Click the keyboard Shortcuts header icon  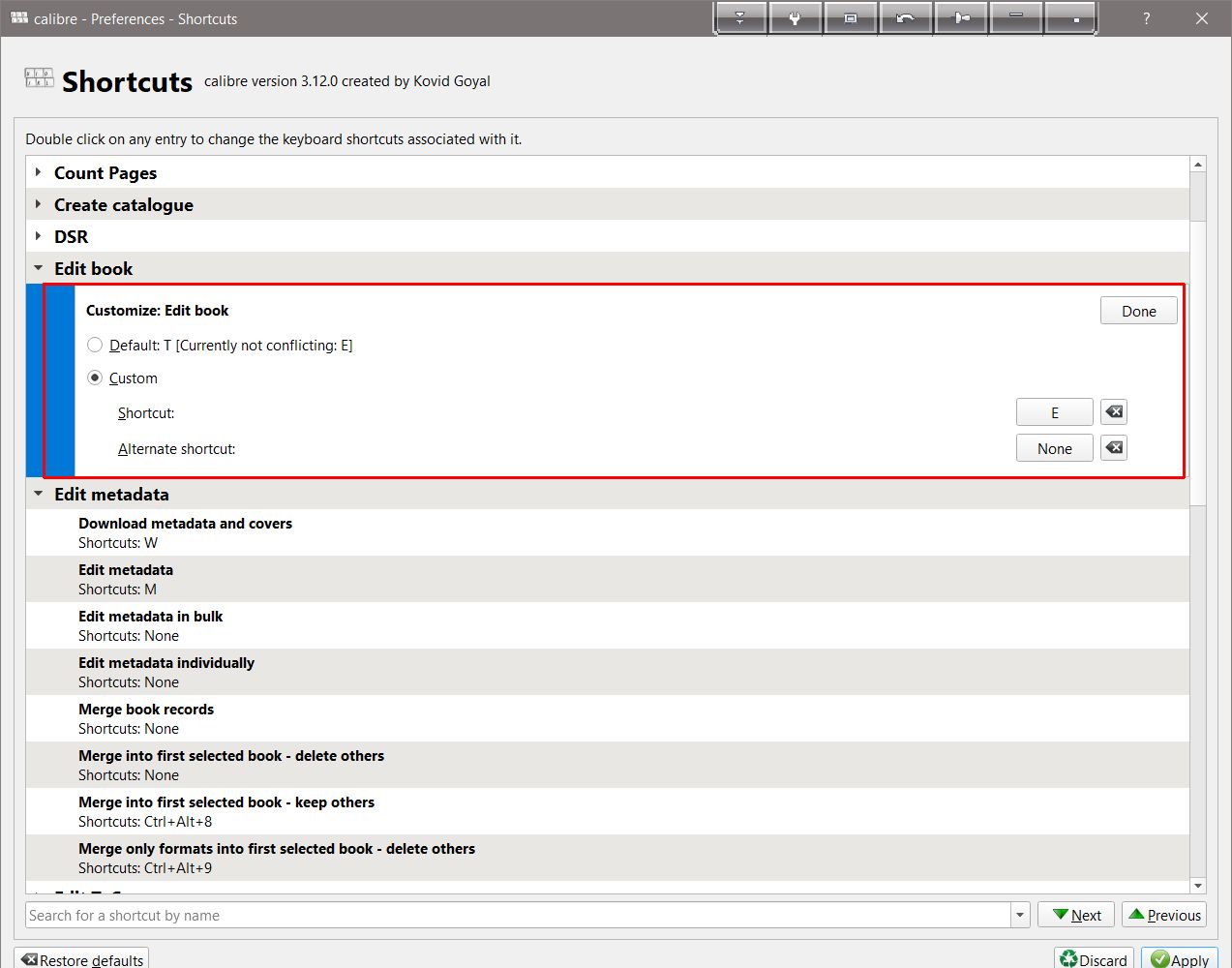coord(39,78)
